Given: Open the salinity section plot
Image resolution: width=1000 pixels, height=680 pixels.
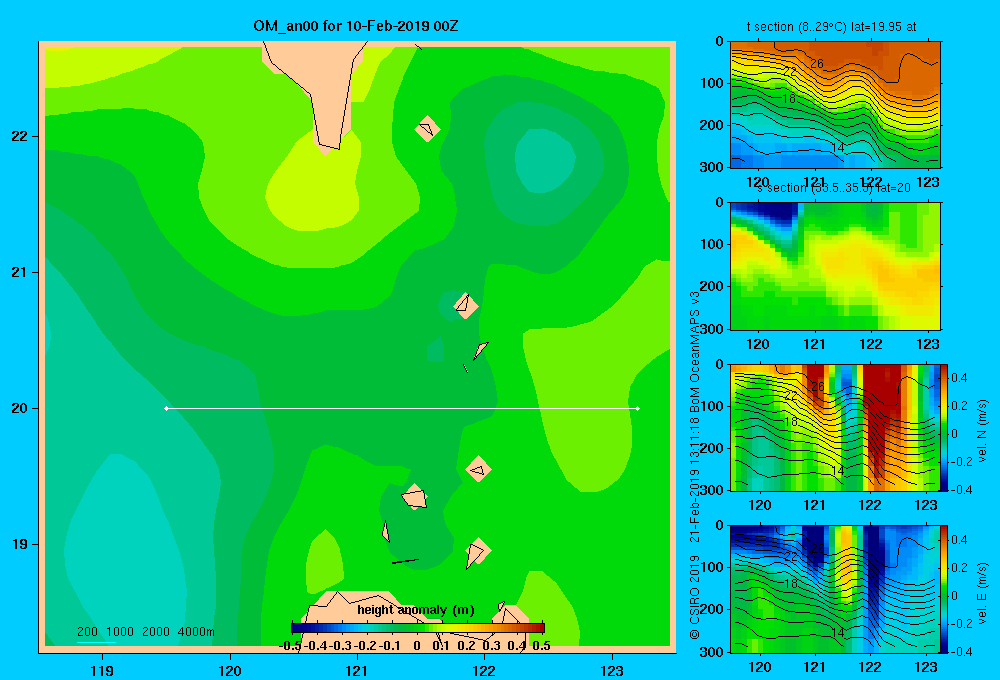Looking at the screenshot, I should click(x=835, y=266).
